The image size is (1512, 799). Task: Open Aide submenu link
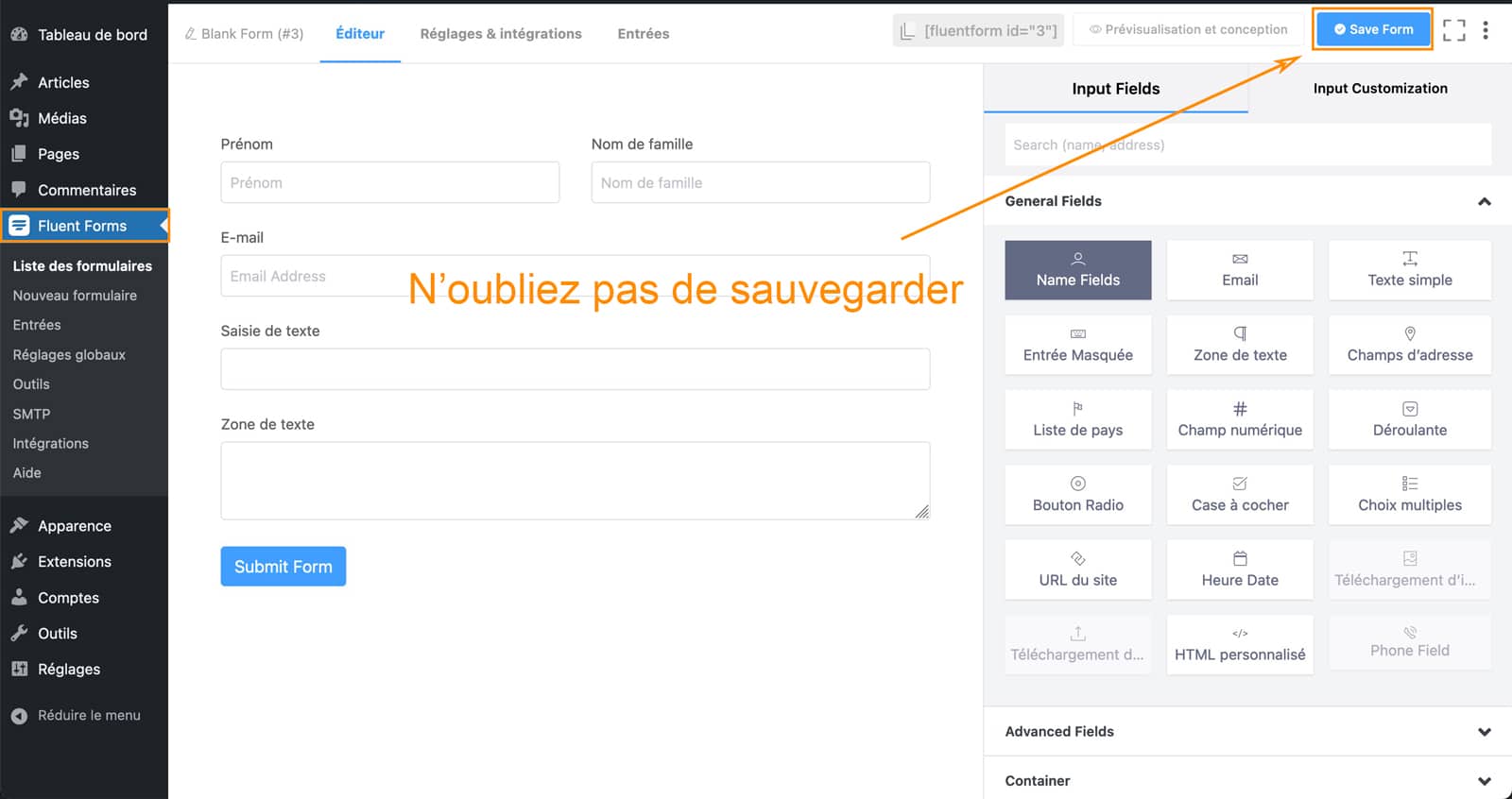pyautogui.click(x=26, y=473)
